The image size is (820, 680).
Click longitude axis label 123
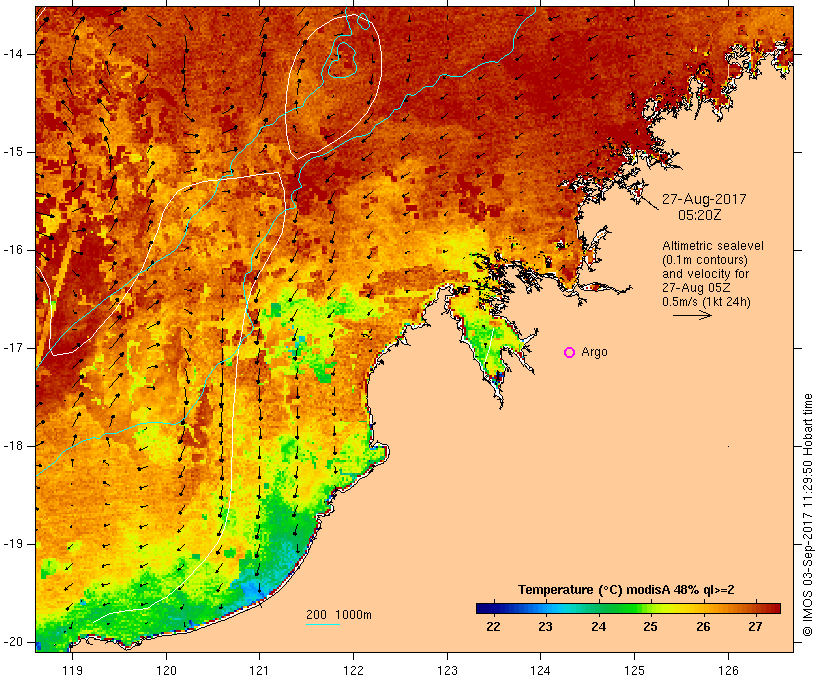click(447, 671)
